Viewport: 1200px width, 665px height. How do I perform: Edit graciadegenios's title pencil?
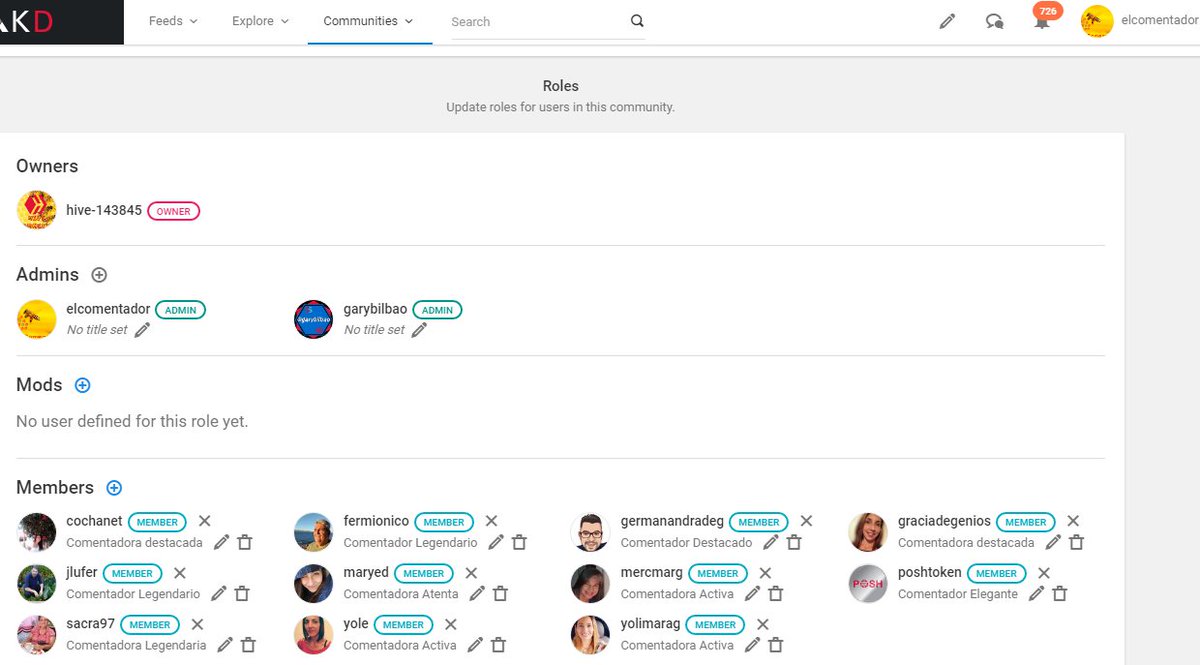tap(1053, 542)
